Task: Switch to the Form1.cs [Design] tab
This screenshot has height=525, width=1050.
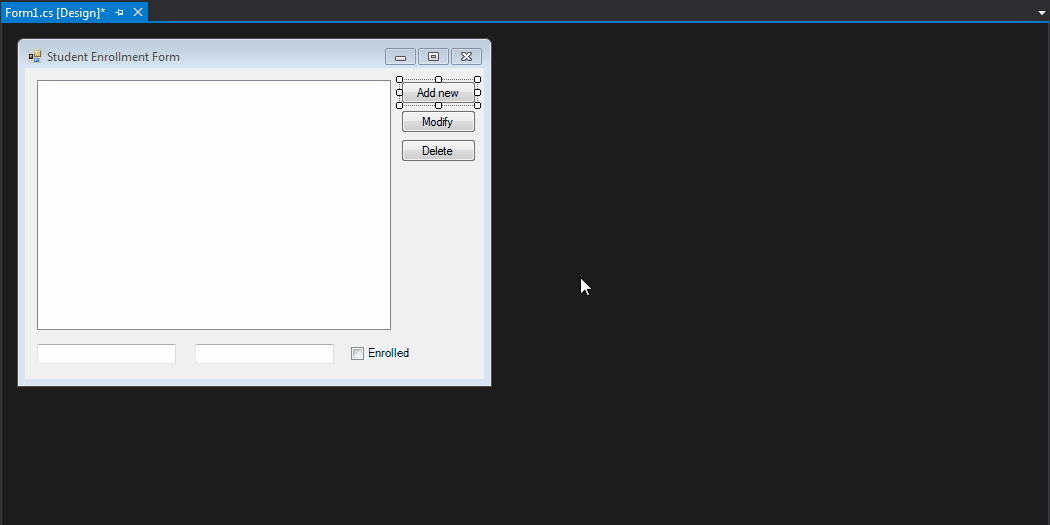Action: 55,12
